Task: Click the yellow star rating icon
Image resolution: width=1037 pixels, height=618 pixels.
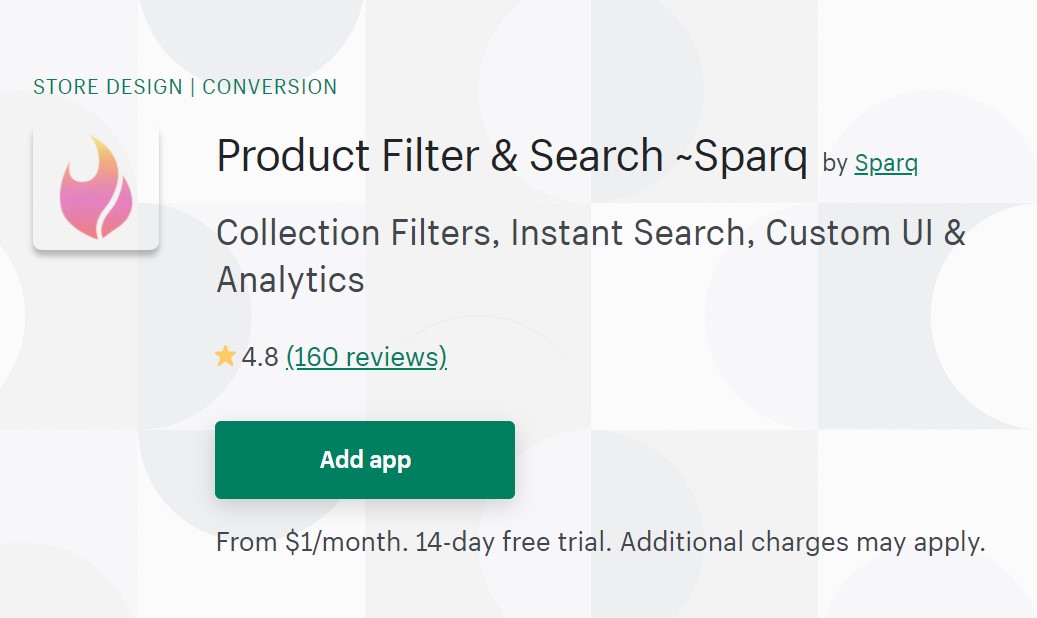Action: (225, 356)
